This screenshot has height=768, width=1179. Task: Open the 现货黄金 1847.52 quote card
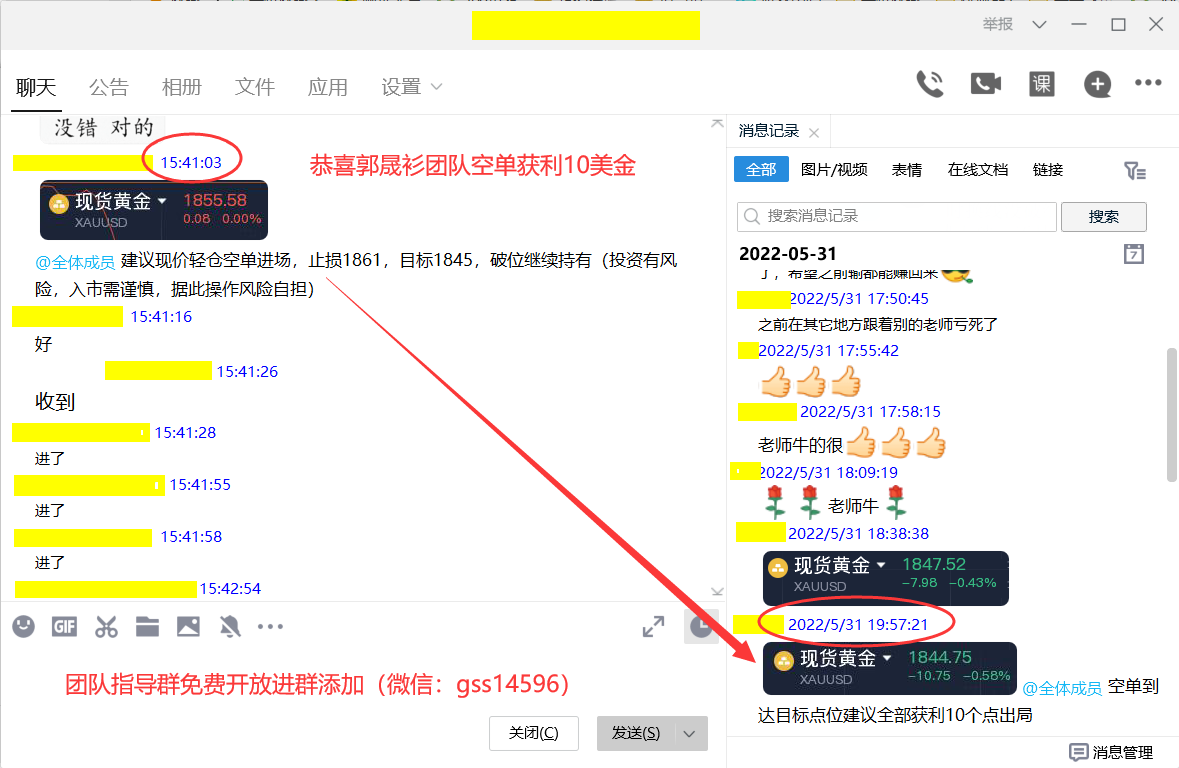point(885,578)
